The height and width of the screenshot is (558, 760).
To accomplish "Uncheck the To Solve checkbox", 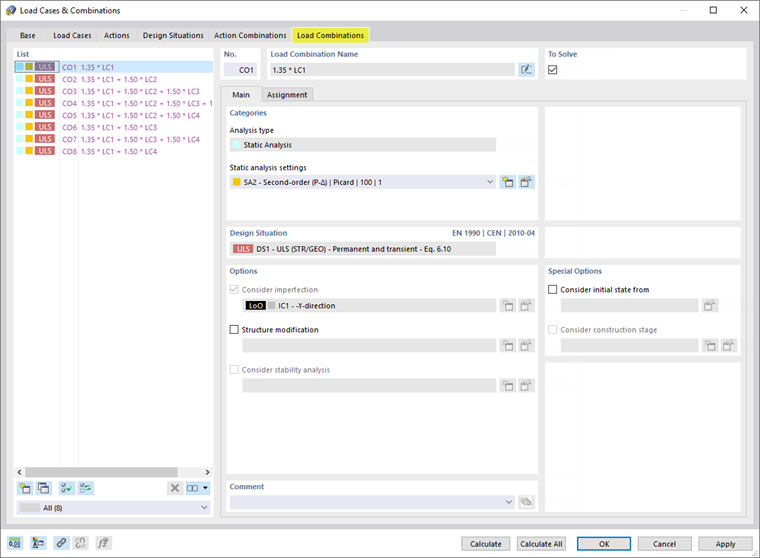I will 553,70.
